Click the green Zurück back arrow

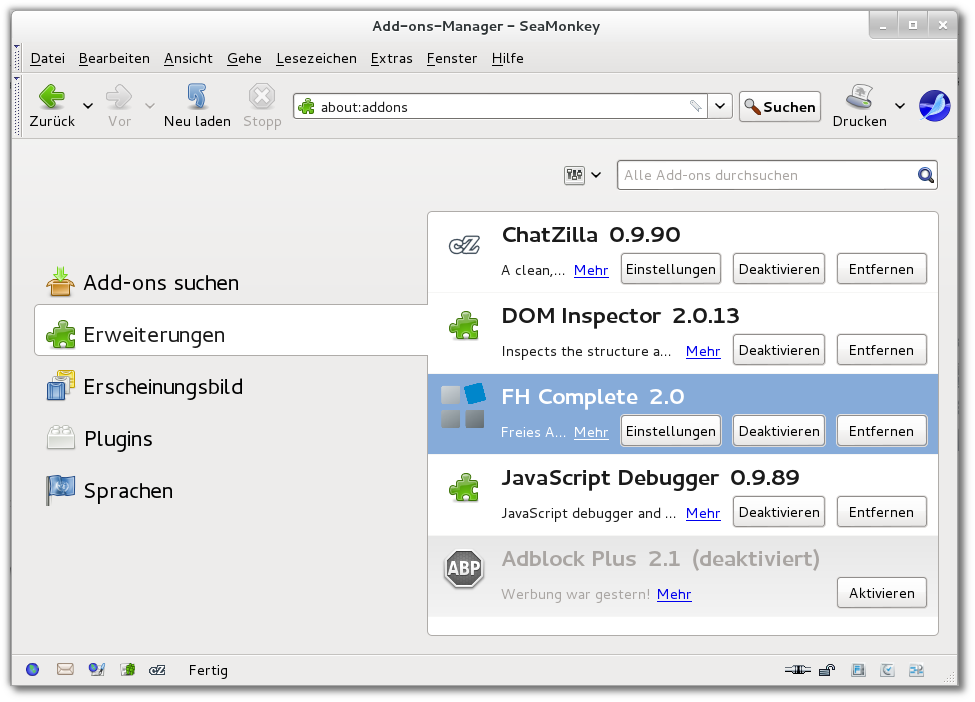[52, 97]
